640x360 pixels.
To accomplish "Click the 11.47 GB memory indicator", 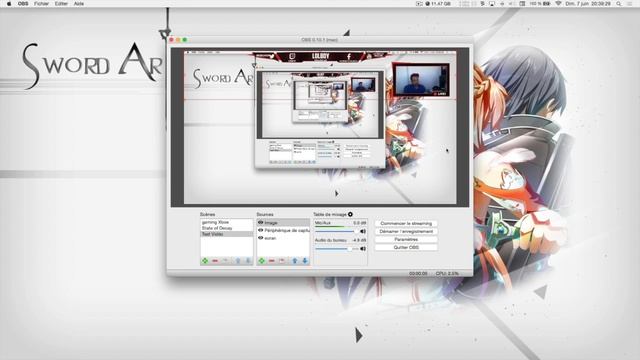I will 438,3.
